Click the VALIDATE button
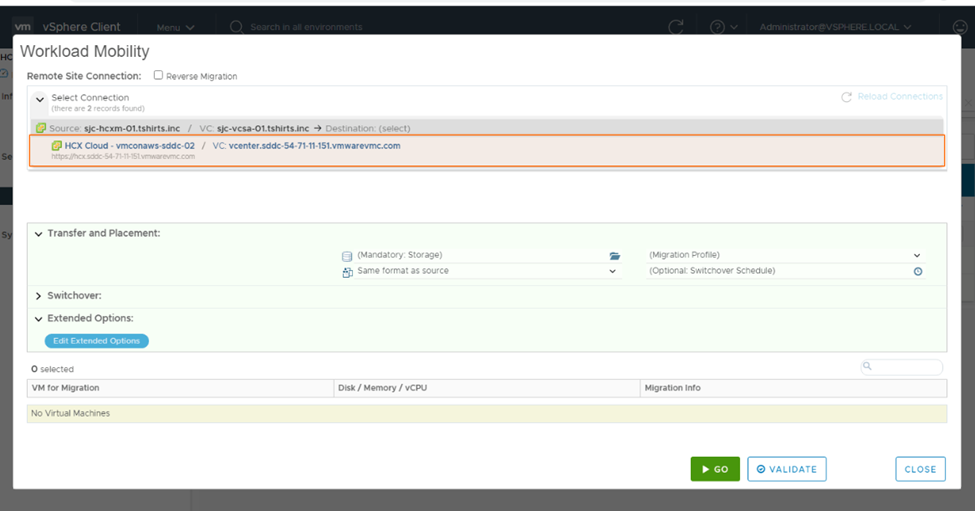975x511 pixels. pos(787,469)
